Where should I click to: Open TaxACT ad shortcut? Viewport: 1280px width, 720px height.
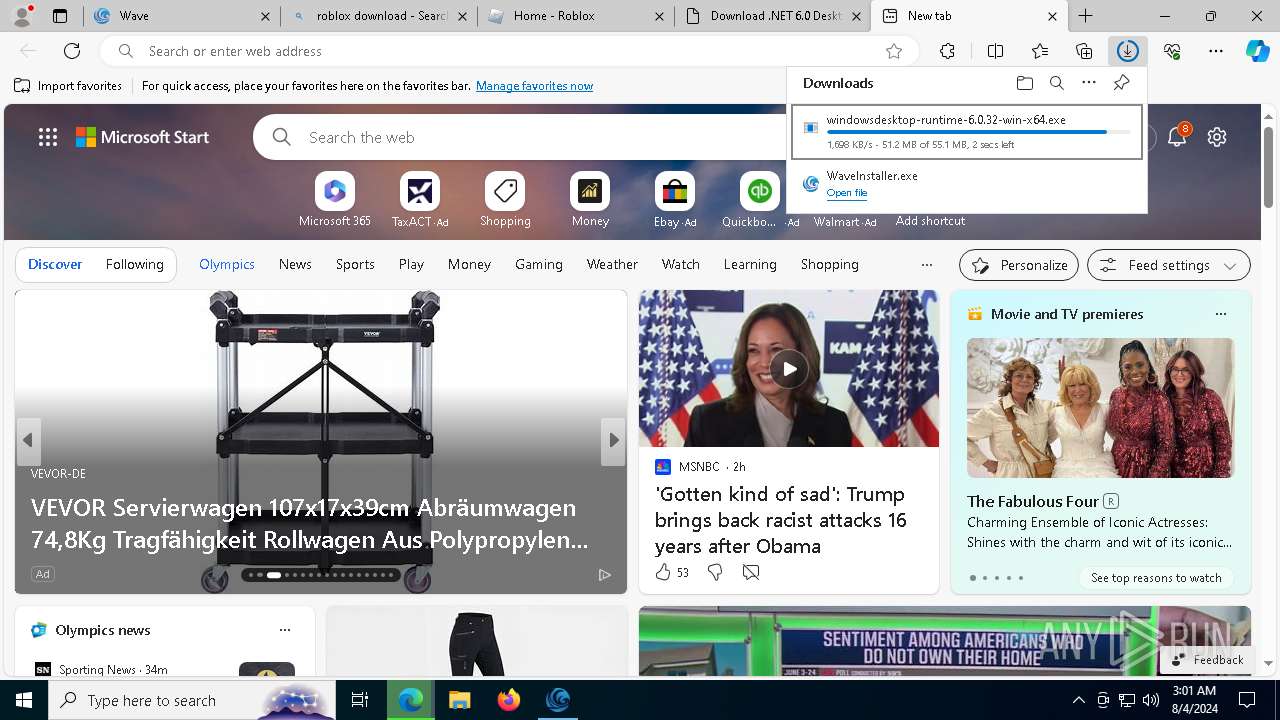tap(420, 200)
